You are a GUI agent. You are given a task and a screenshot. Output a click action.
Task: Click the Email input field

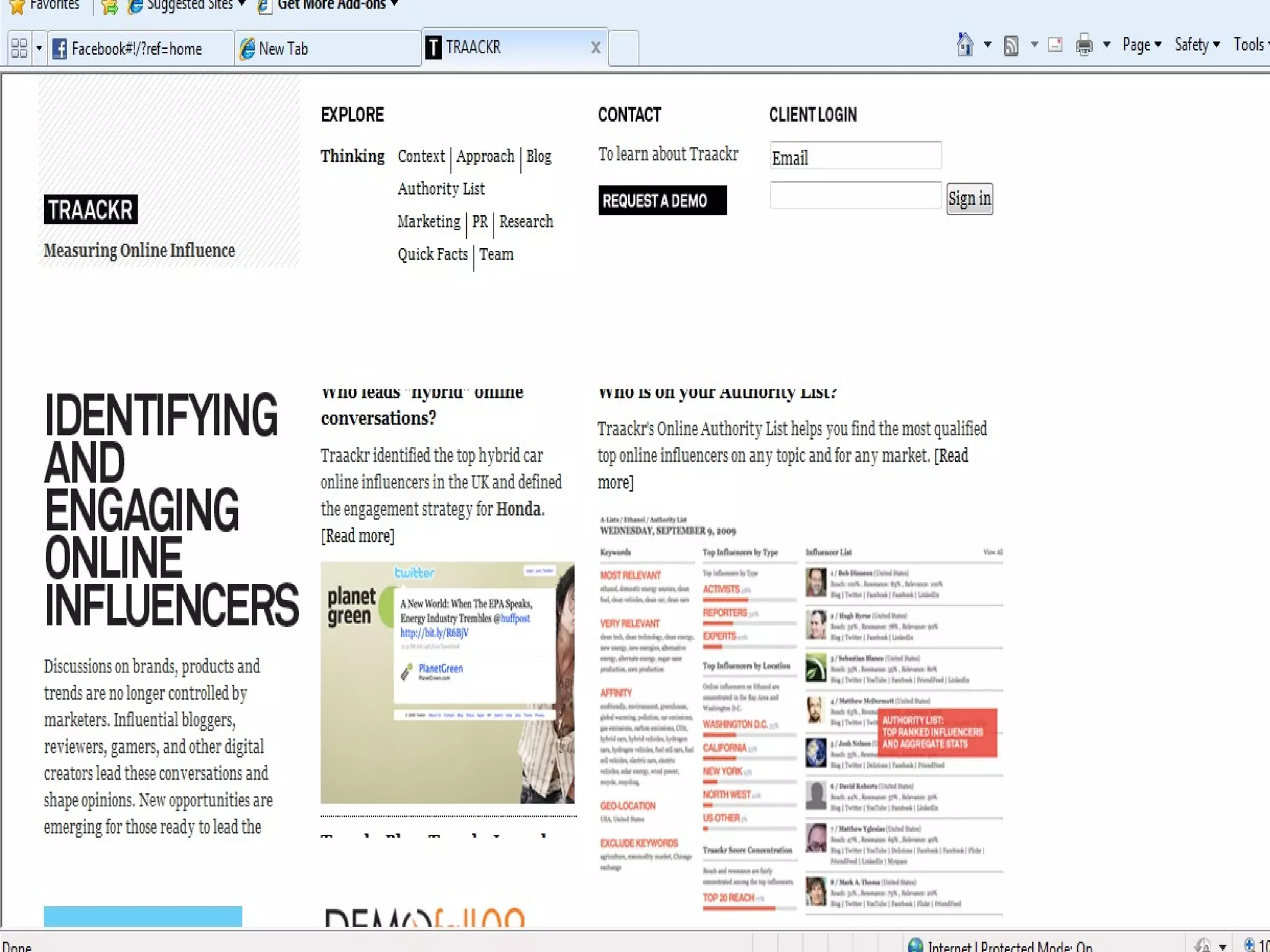coord(855,156)
